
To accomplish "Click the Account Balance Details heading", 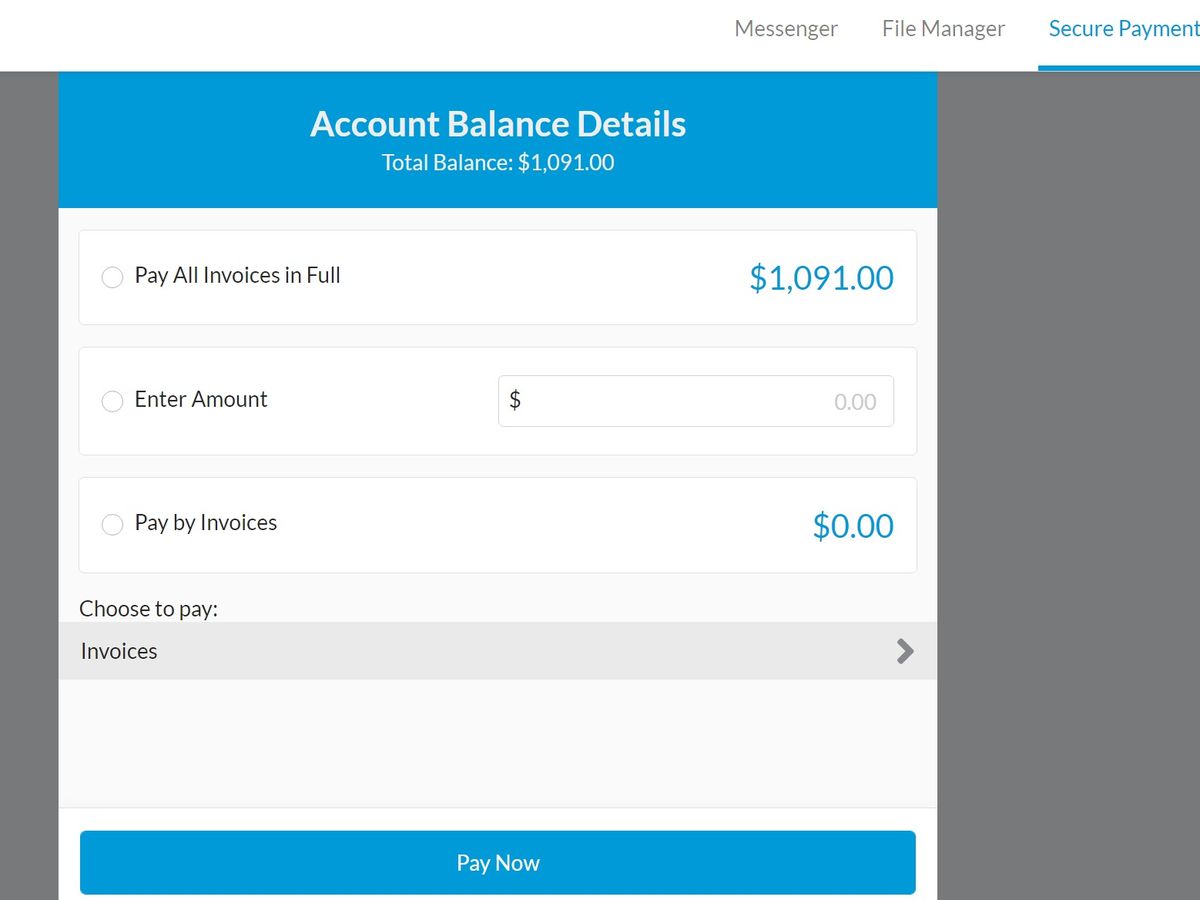I will coord(498,124).
